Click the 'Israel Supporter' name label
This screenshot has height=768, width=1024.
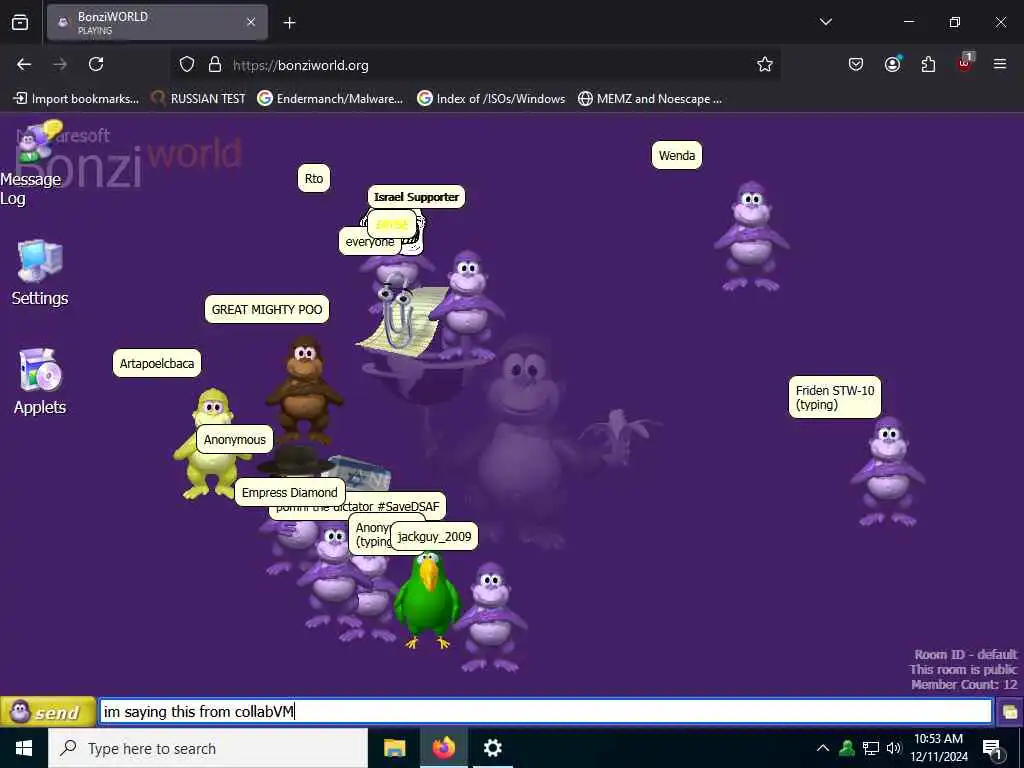pyautogui.click(x=416, y=197)
